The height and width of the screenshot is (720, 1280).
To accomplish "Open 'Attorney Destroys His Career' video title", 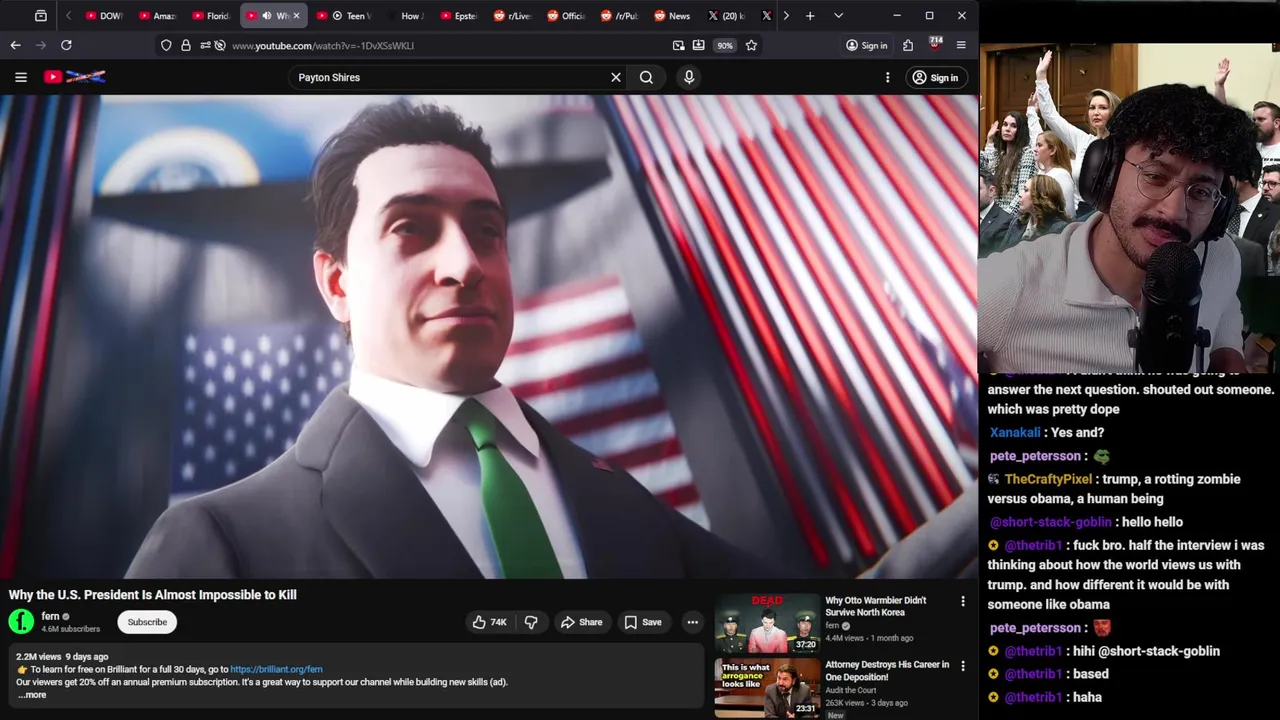I will (887, 670).
